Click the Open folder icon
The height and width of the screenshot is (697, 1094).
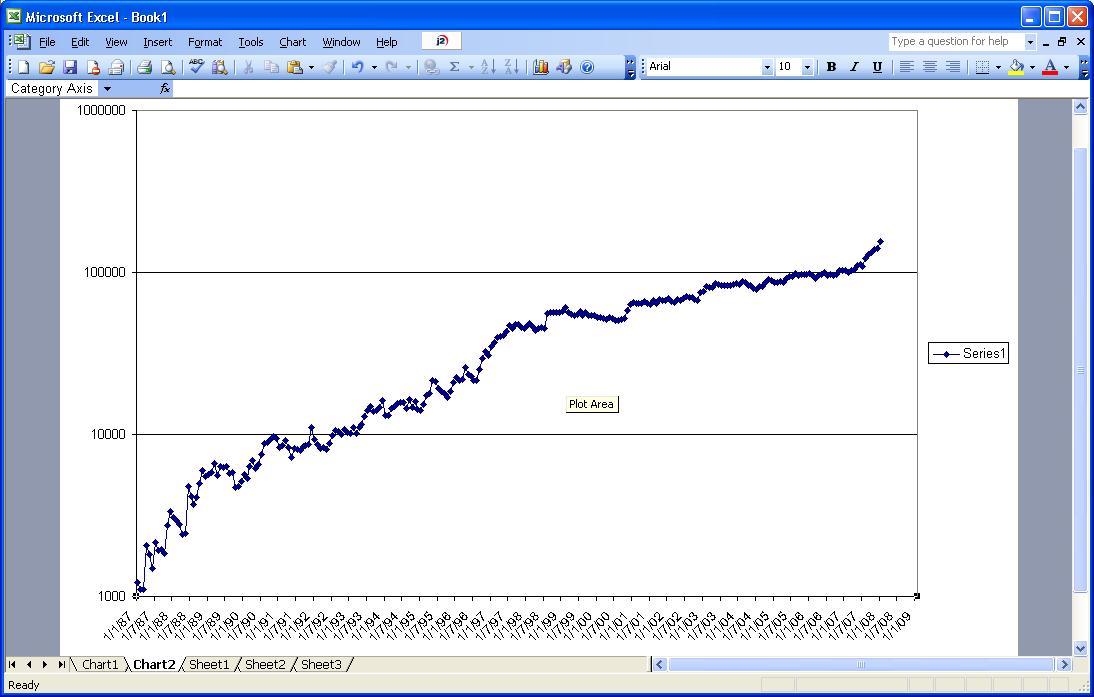46,67
